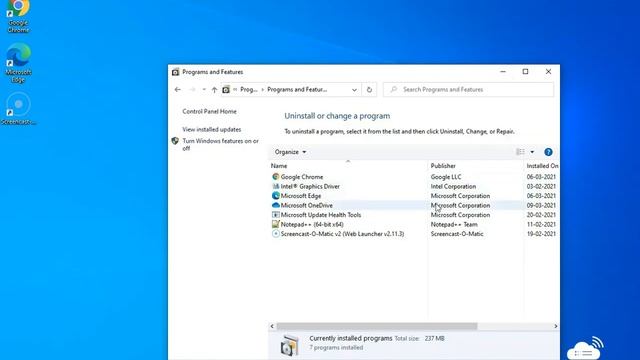The height and width of the screenshot is (360, 640).
Task: Click the address bar Control Panel icon
Action: (x=226, y=89)
